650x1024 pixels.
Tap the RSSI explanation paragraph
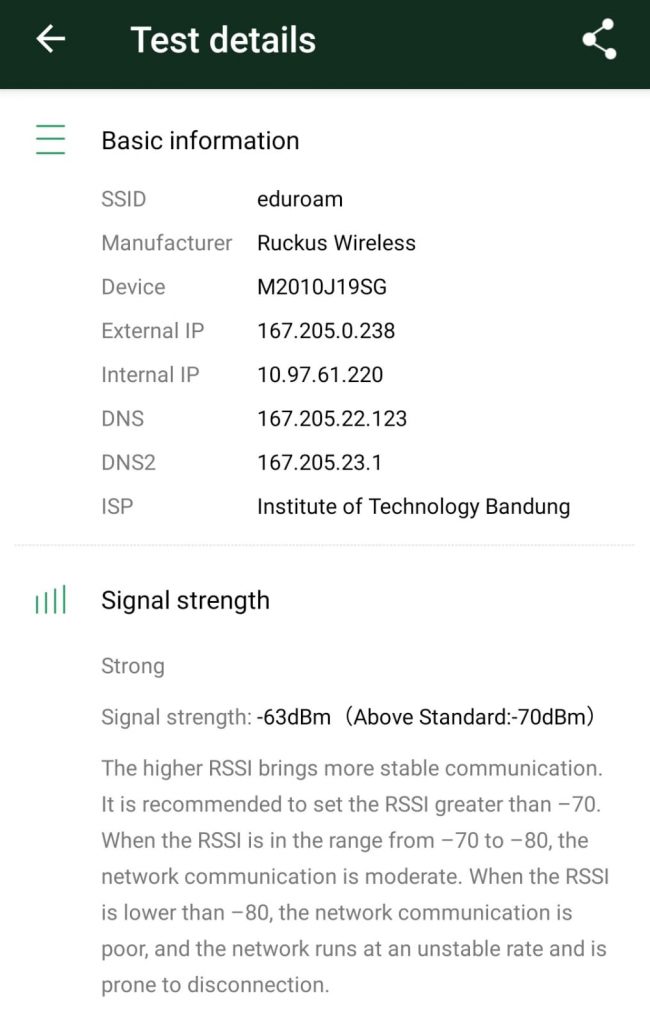[355, 876]
